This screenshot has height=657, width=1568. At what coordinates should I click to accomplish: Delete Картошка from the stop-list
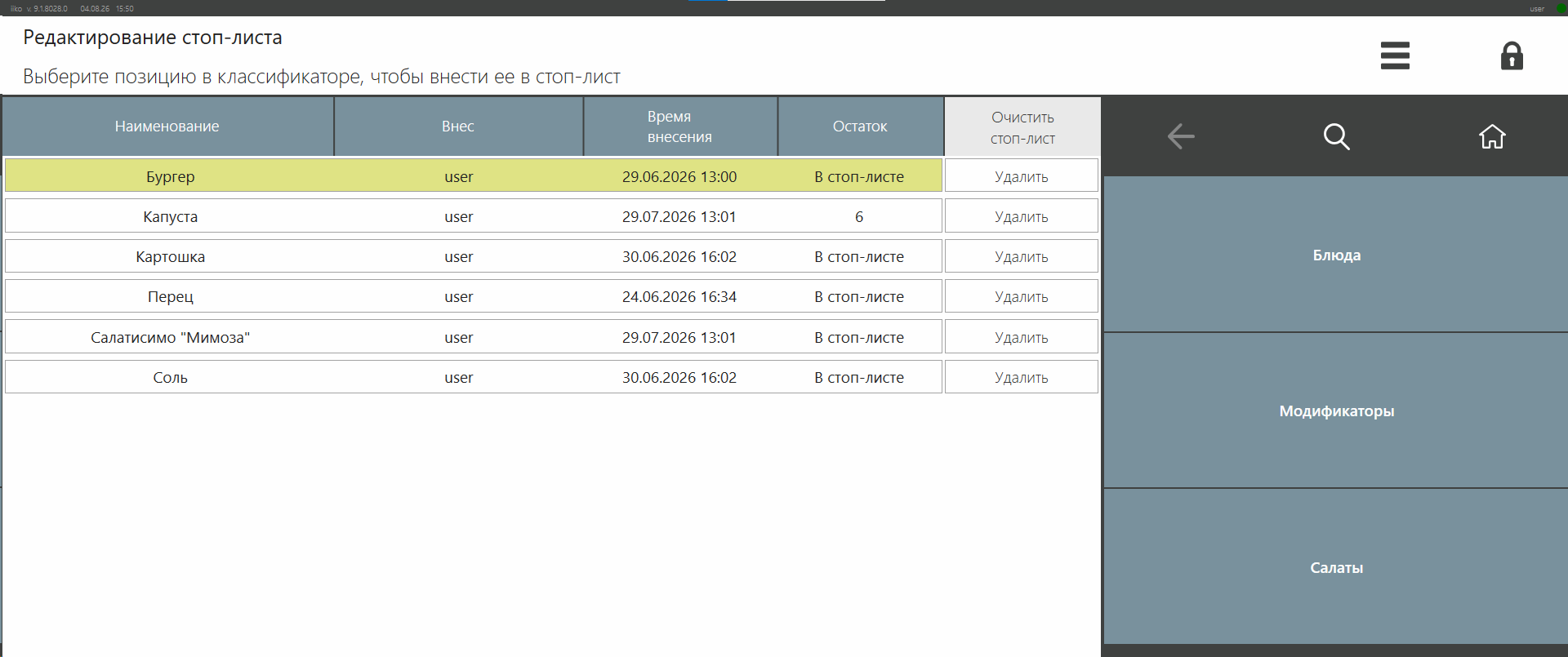(x=1022, y=256)
